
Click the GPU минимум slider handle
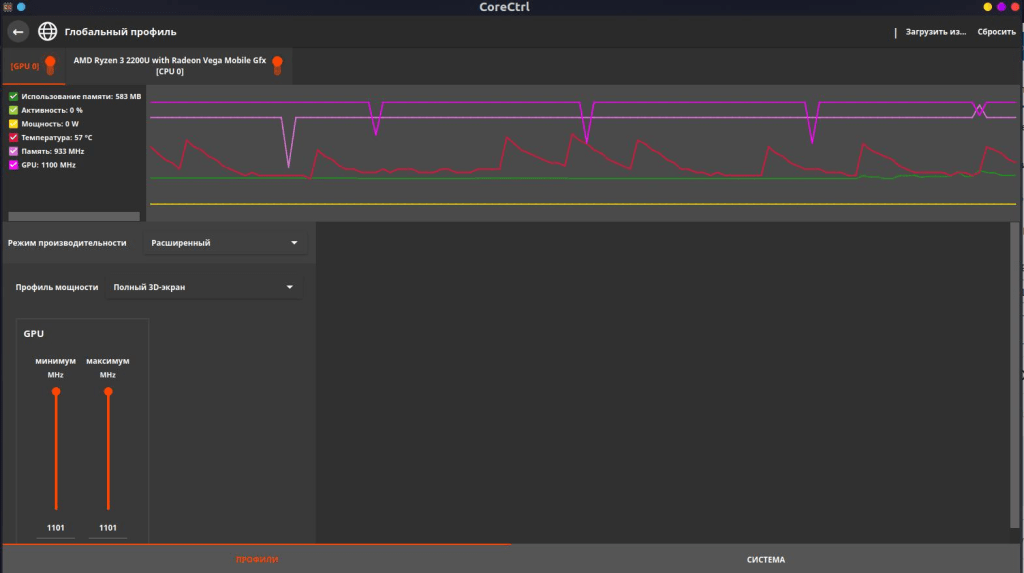coord(56,392)
